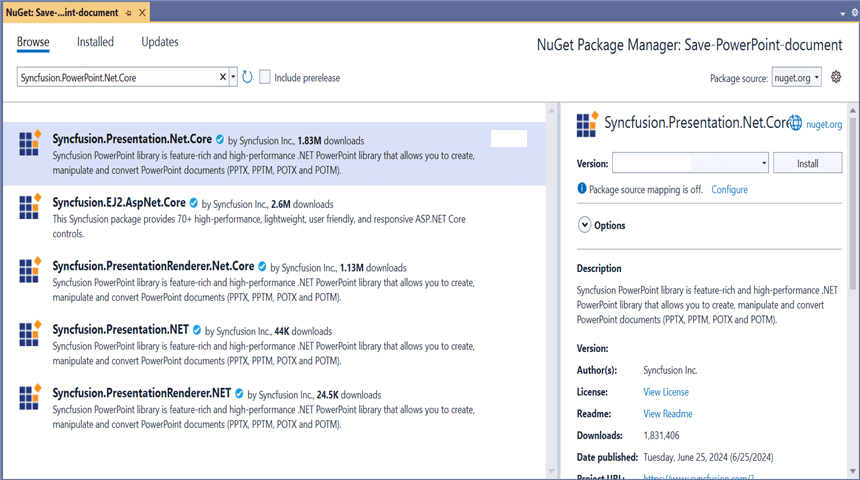Select Syncfusion.PresentationRenderer.Net.Core package title
Viewport: 860px width, 480px height.
pyautogui.click(x=153, y=266)
